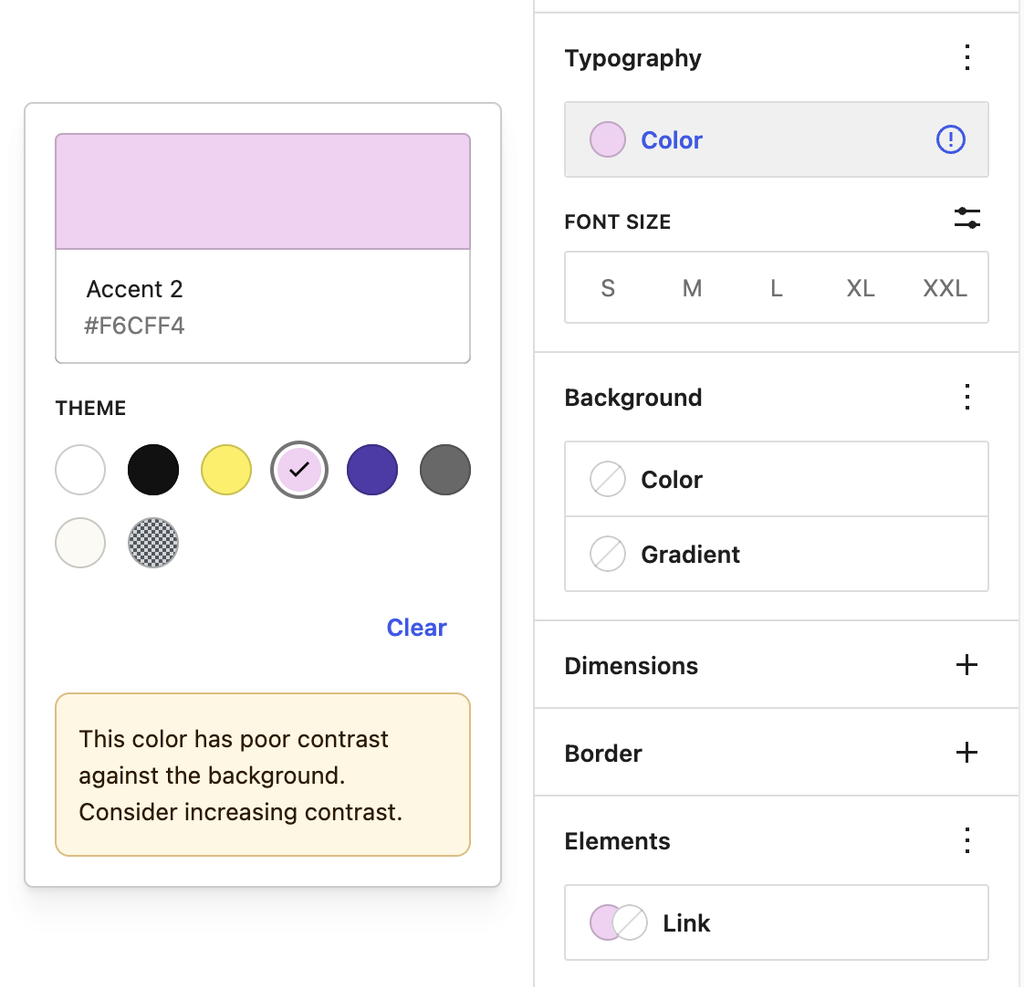The width and height of the screenshot is (1024, 987).
Task: Expand Border with plus icon
Action: pos(967,752)
